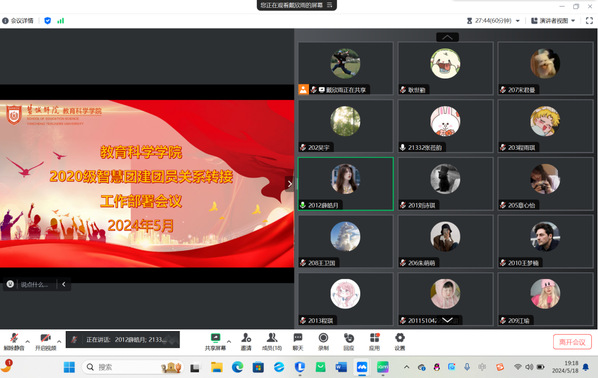Open the Members (18) list
This screenshot has height=378, width=598.
[x=272, y=341]
